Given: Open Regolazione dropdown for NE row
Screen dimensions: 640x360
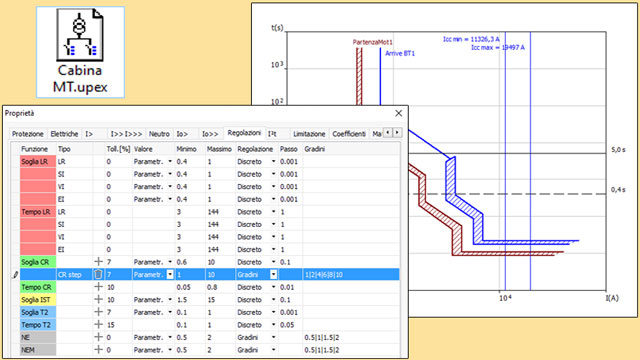Looking at the screenshot, I should click(x=273, y=338).
